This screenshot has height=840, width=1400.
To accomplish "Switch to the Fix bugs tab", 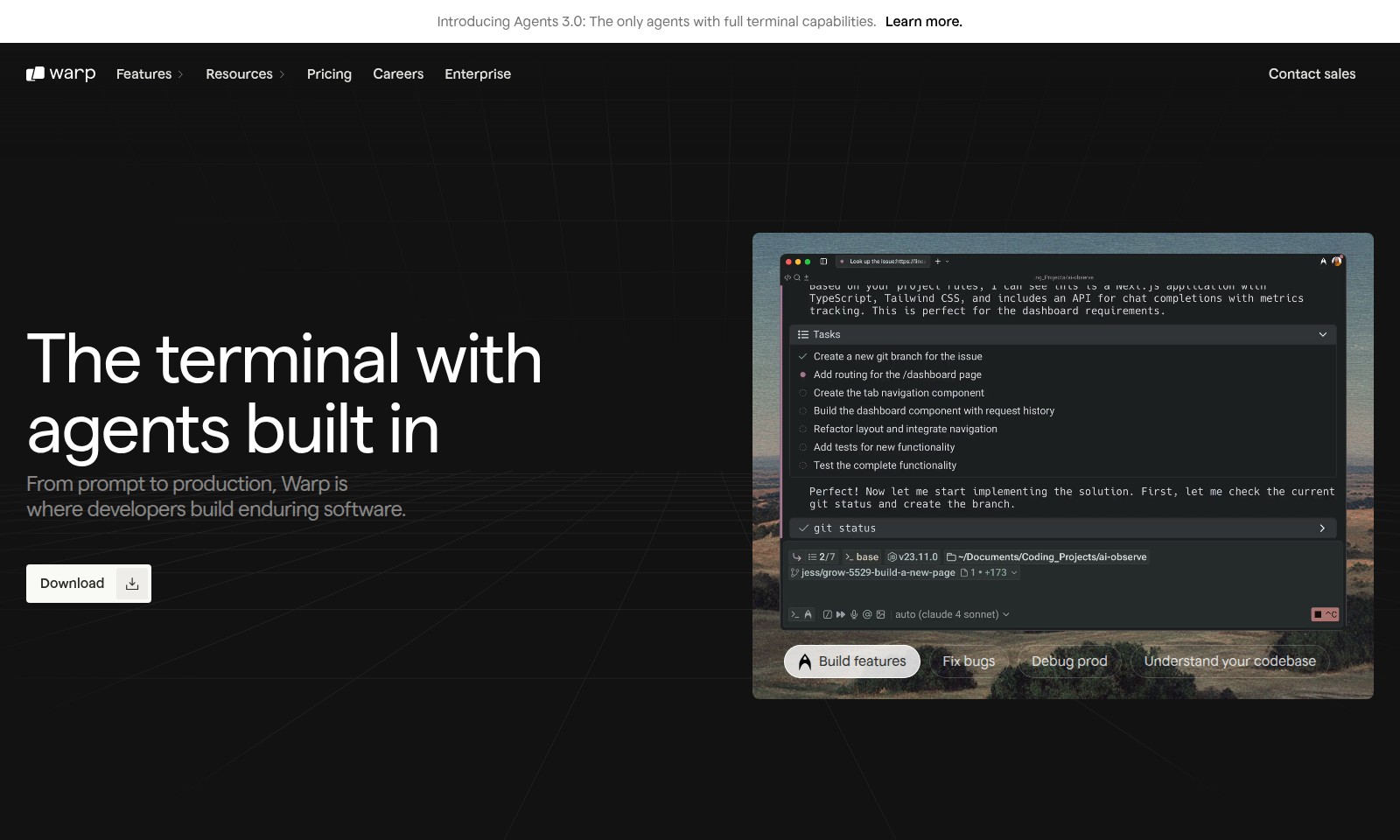I will coord(969,661).
